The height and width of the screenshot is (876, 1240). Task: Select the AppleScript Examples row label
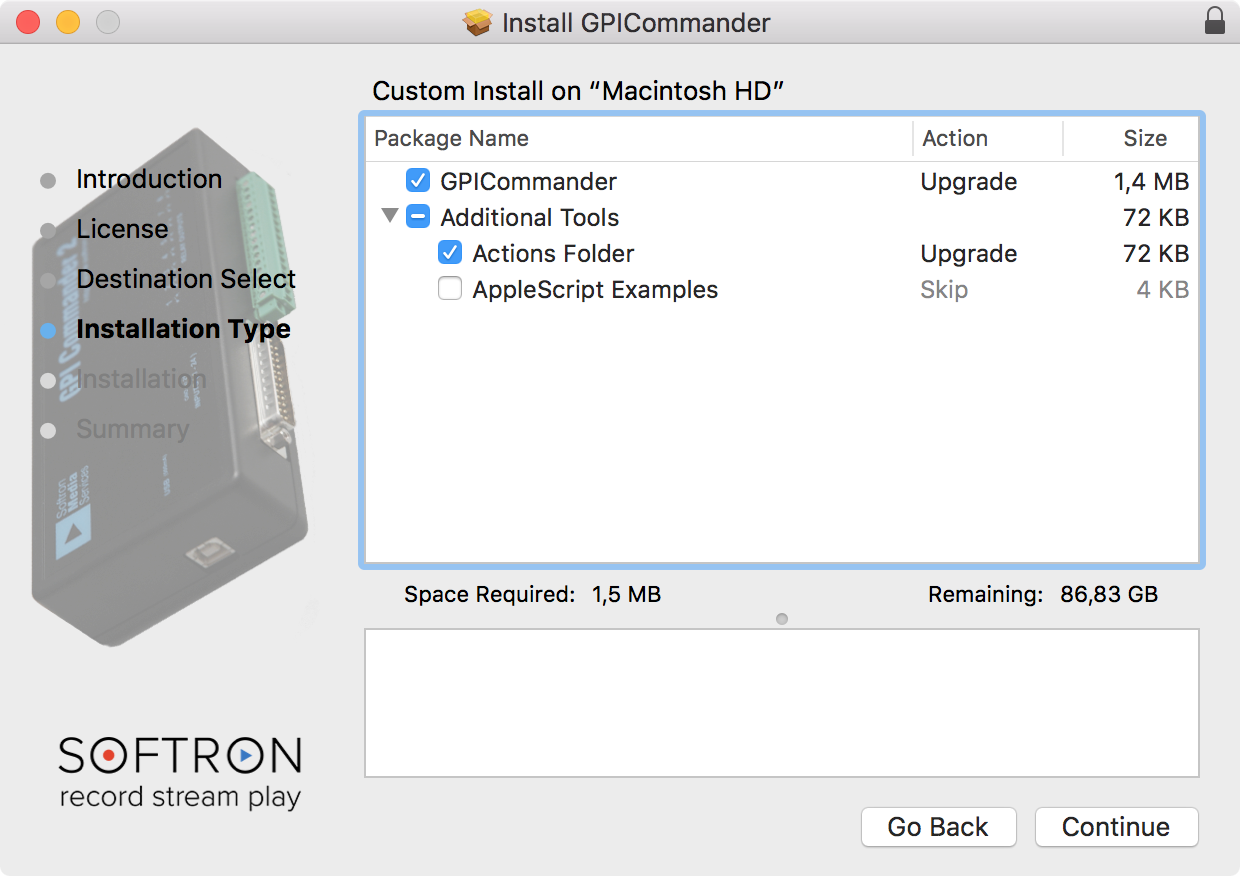pos(595,290)
